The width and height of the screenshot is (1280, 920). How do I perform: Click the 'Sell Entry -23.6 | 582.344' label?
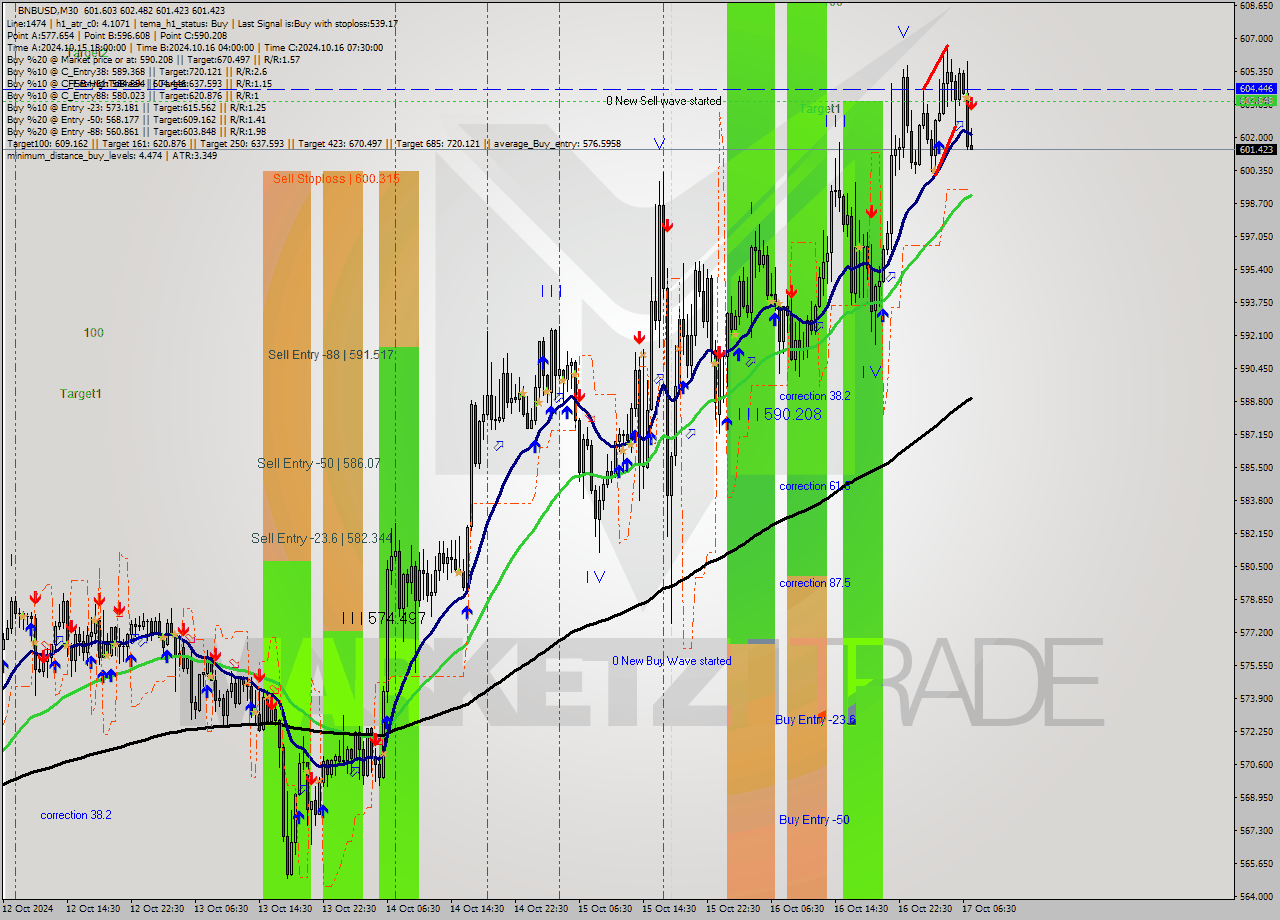pyautogui.click(x=322, y=539)
